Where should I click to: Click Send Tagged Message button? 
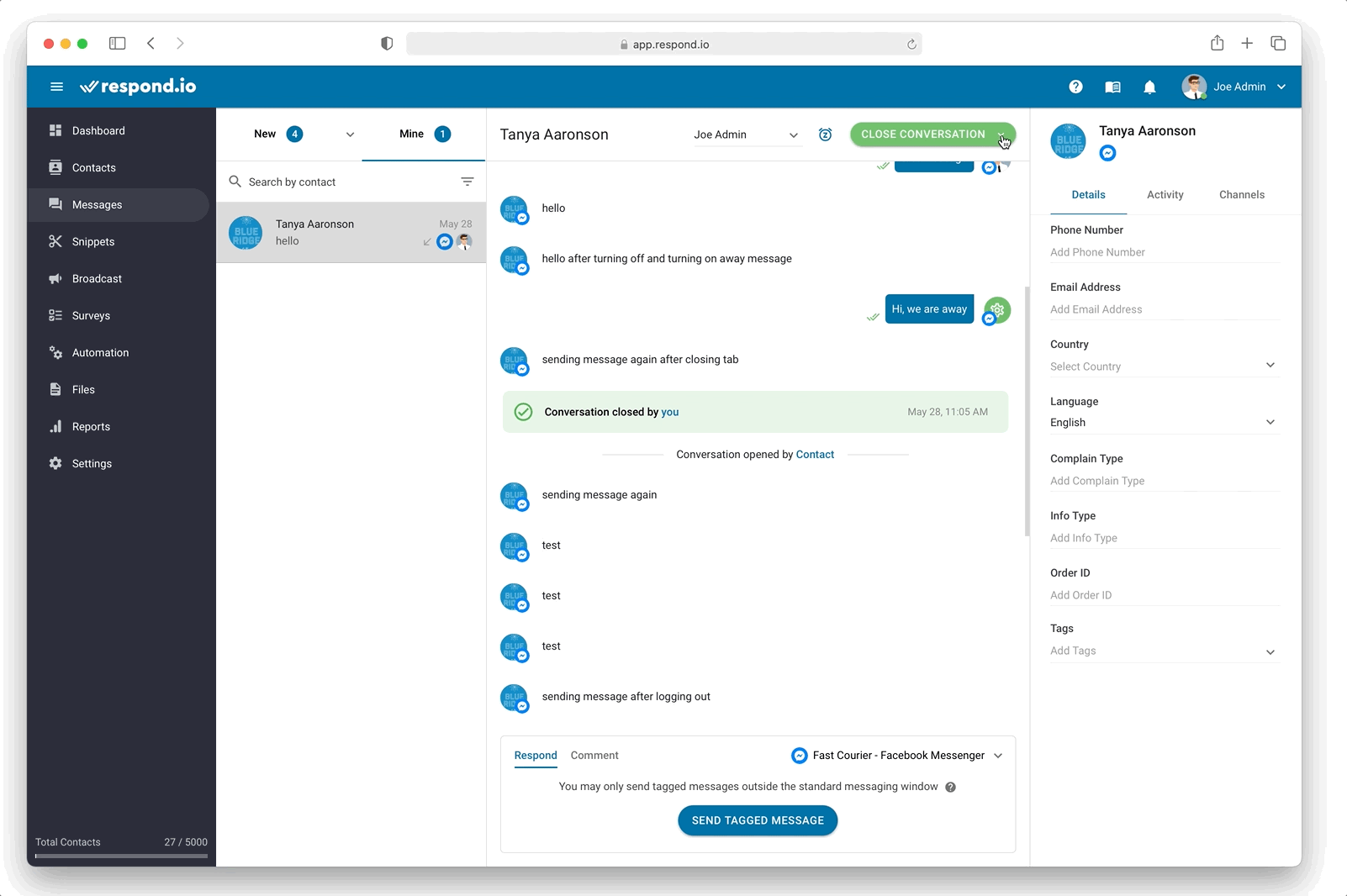[758, 820]
